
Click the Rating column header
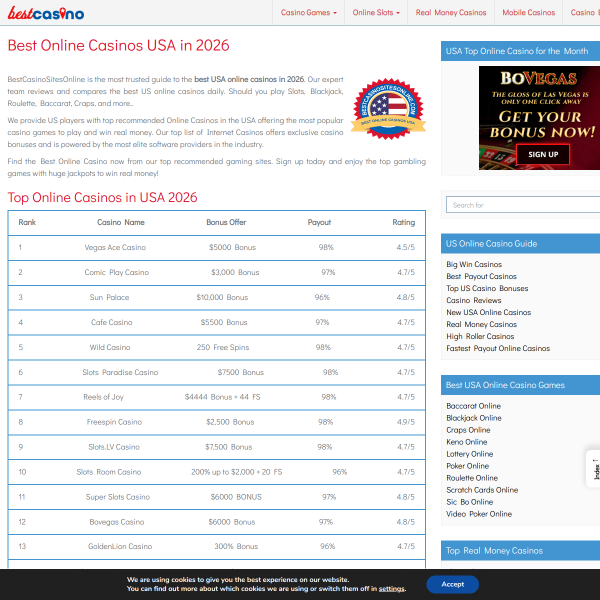point(404,223)
